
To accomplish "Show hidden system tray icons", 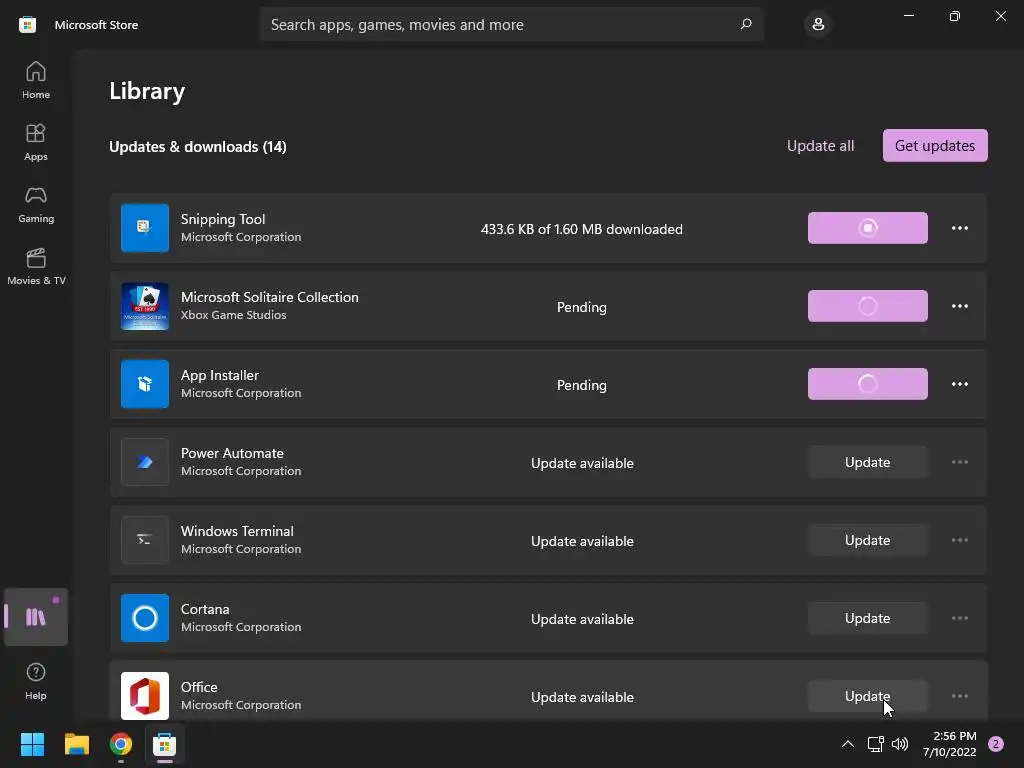I will pyautogui.click(x=848, y=744).
